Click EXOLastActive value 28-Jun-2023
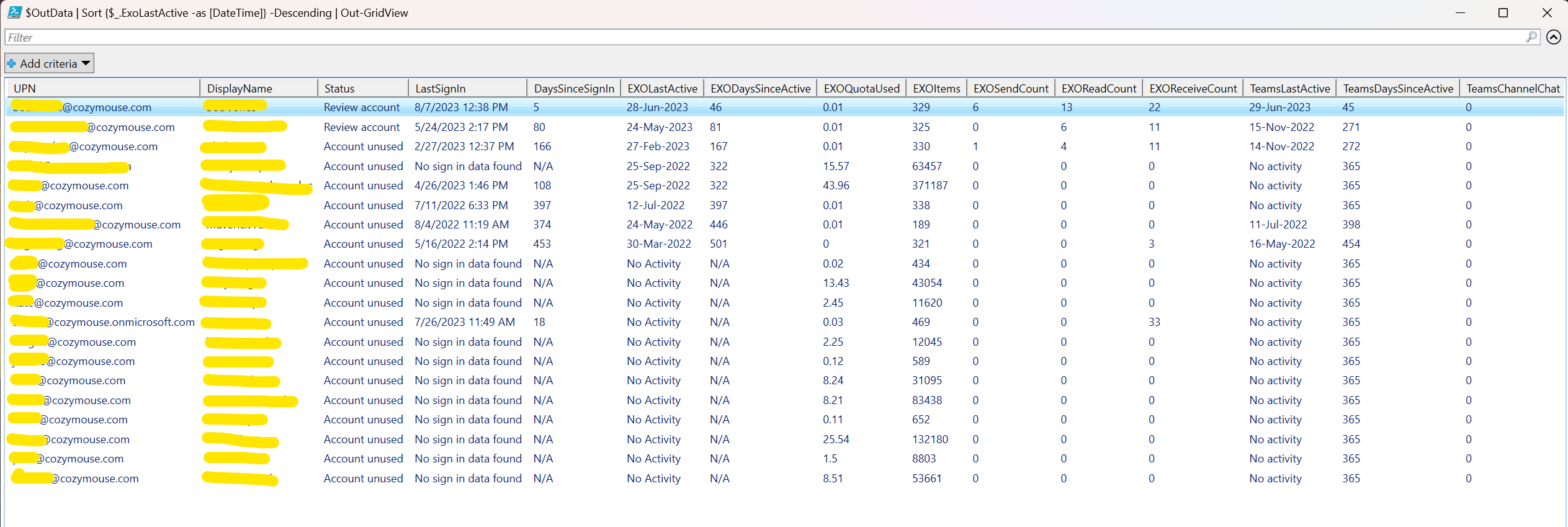The width and height of the screenshot is (1568, 527). (657, 107)
